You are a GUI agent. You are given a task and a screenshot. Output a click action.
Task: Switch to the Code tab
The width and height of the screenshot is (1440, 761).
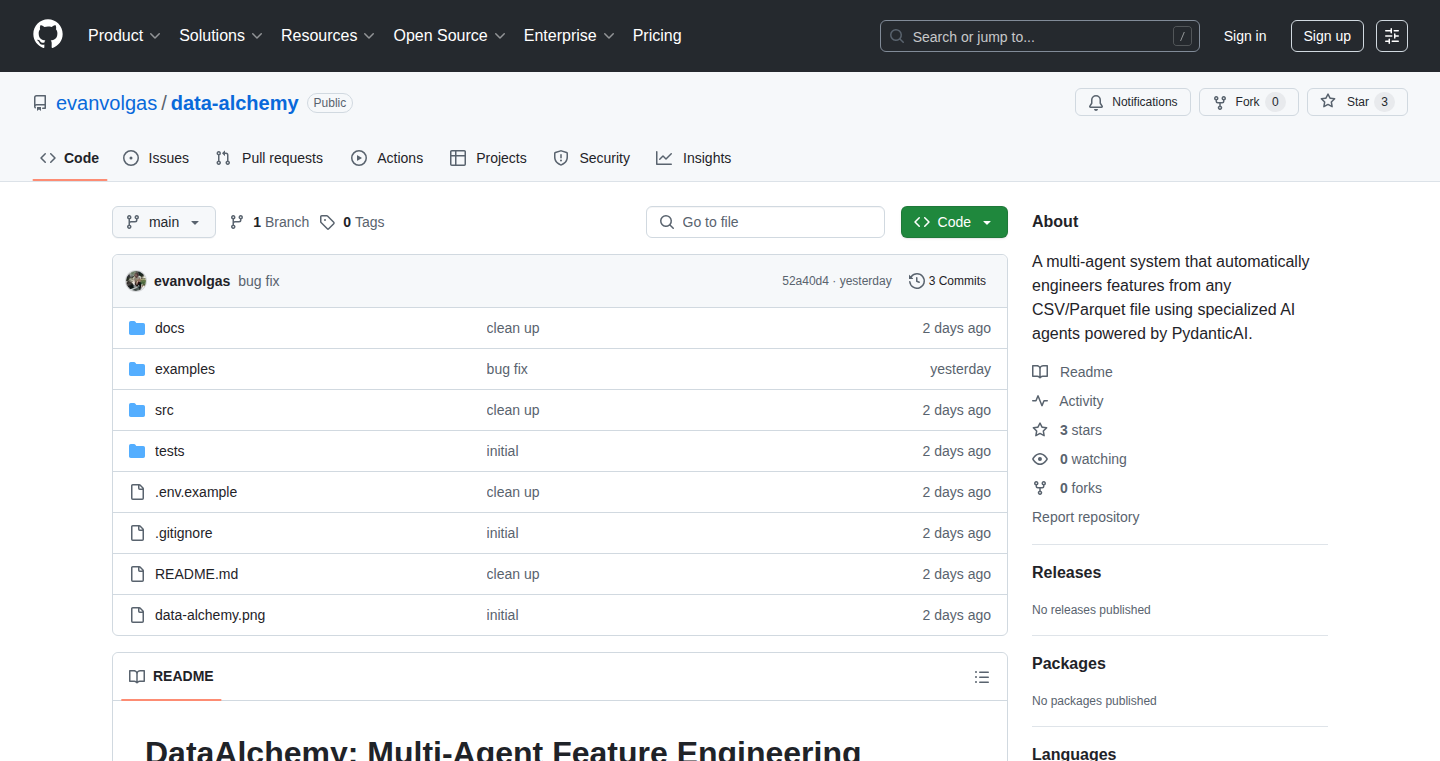click(70, 158)
